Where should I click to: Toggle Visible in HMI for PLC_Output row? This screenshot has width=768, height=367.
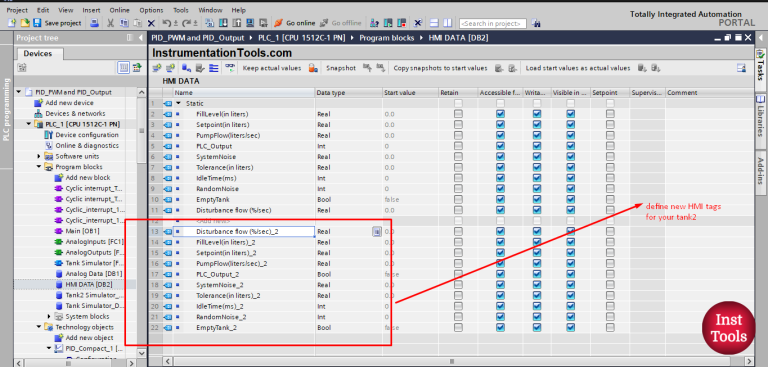point(570,146)
